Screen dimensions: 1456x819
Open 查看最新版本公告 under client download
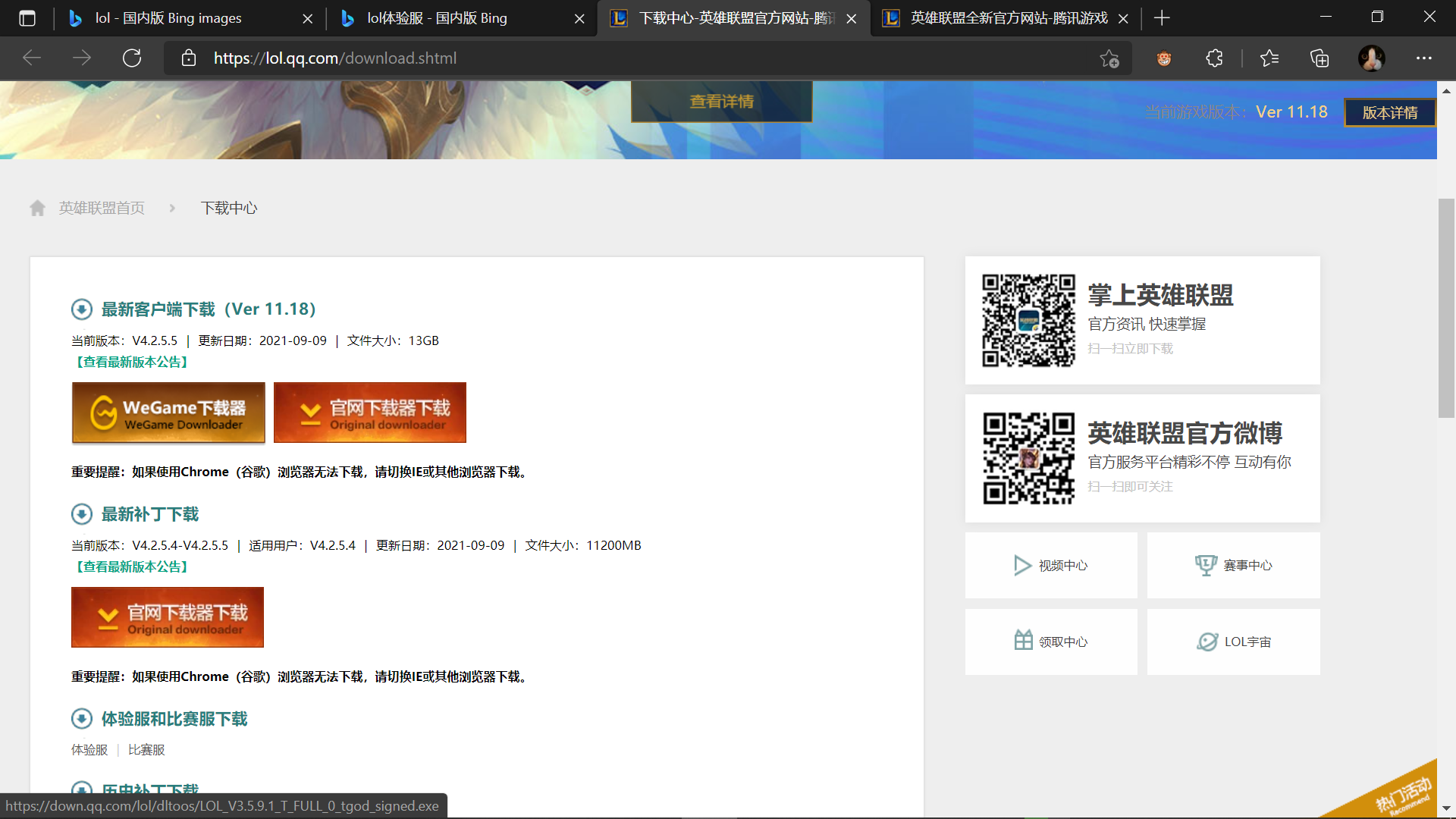(x=132, y=362)
